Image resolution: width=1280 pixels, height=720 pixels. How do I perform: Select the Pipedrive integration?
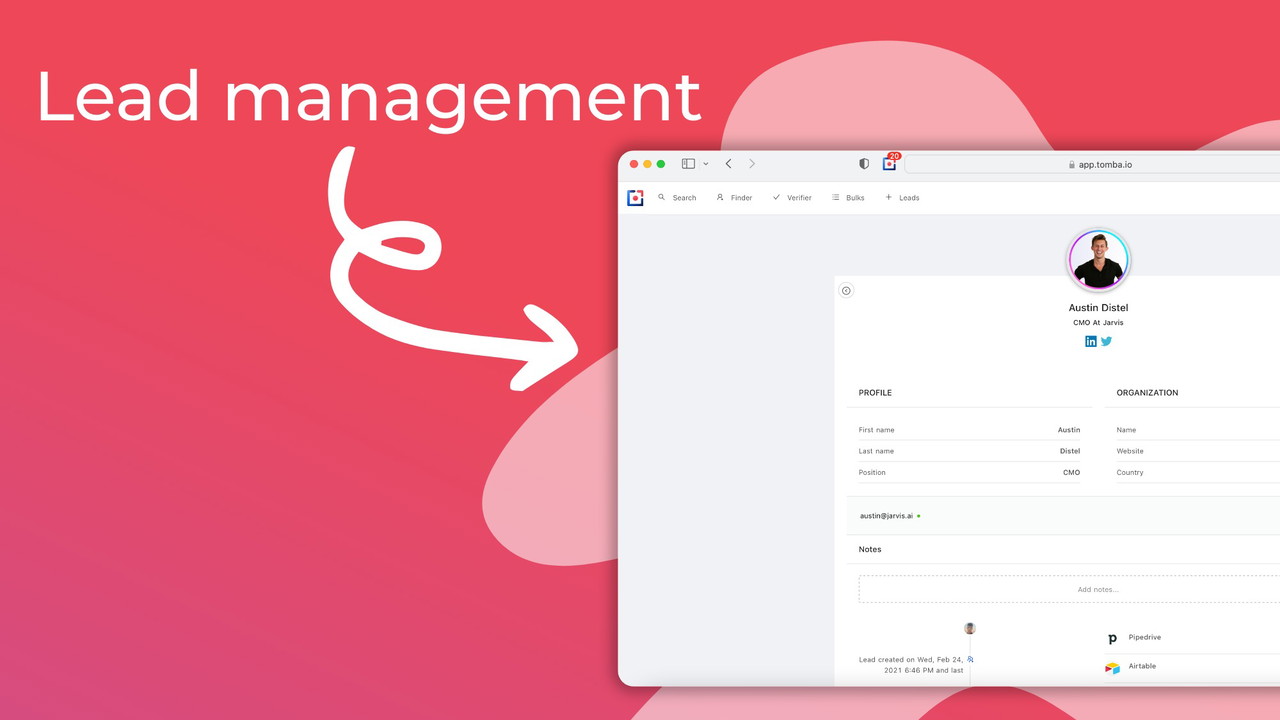[x=1145, y=637]
